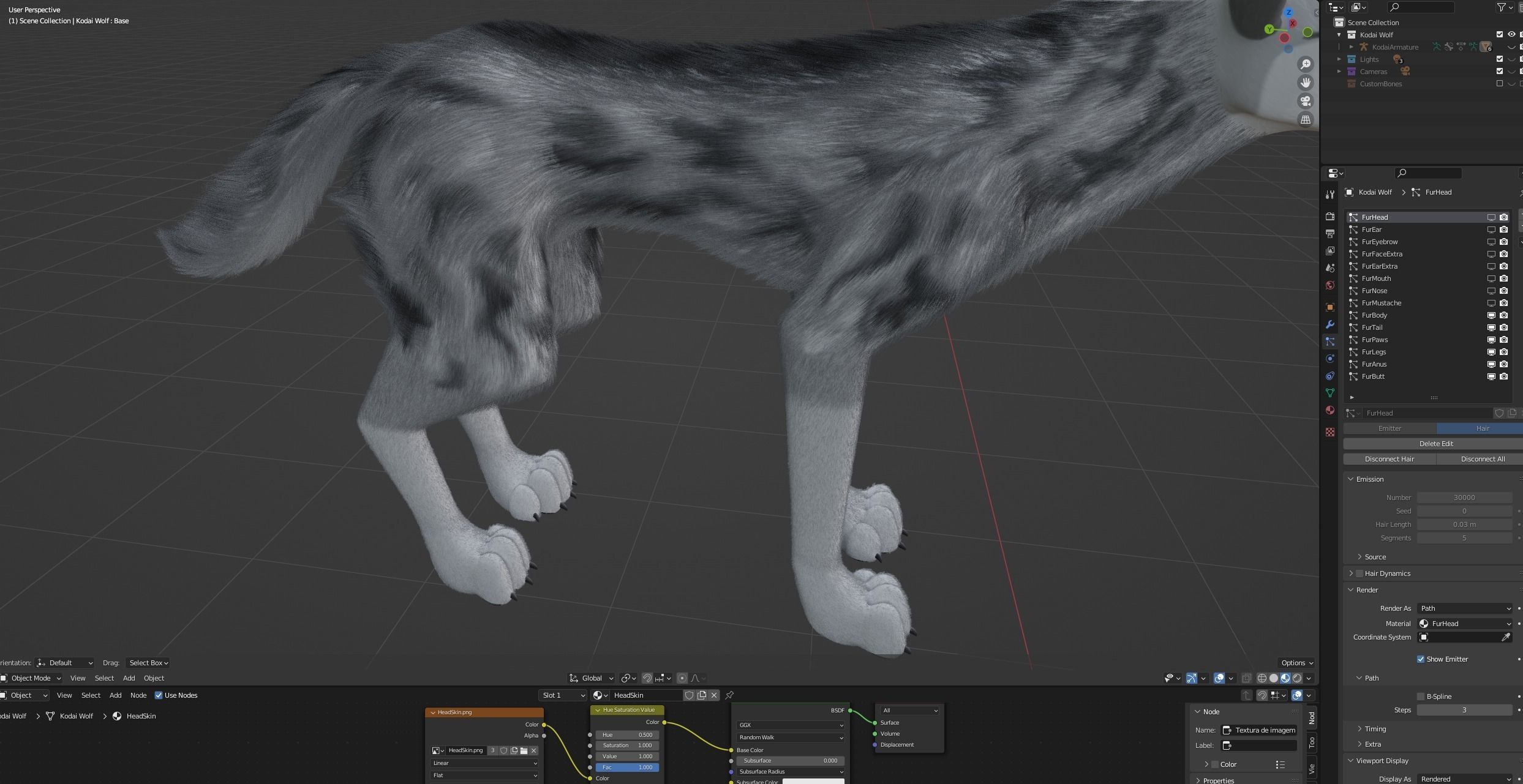Select rendered viewport shading icon
This screenshot has width=1523, height=784.
click(x=1297, y=678)
